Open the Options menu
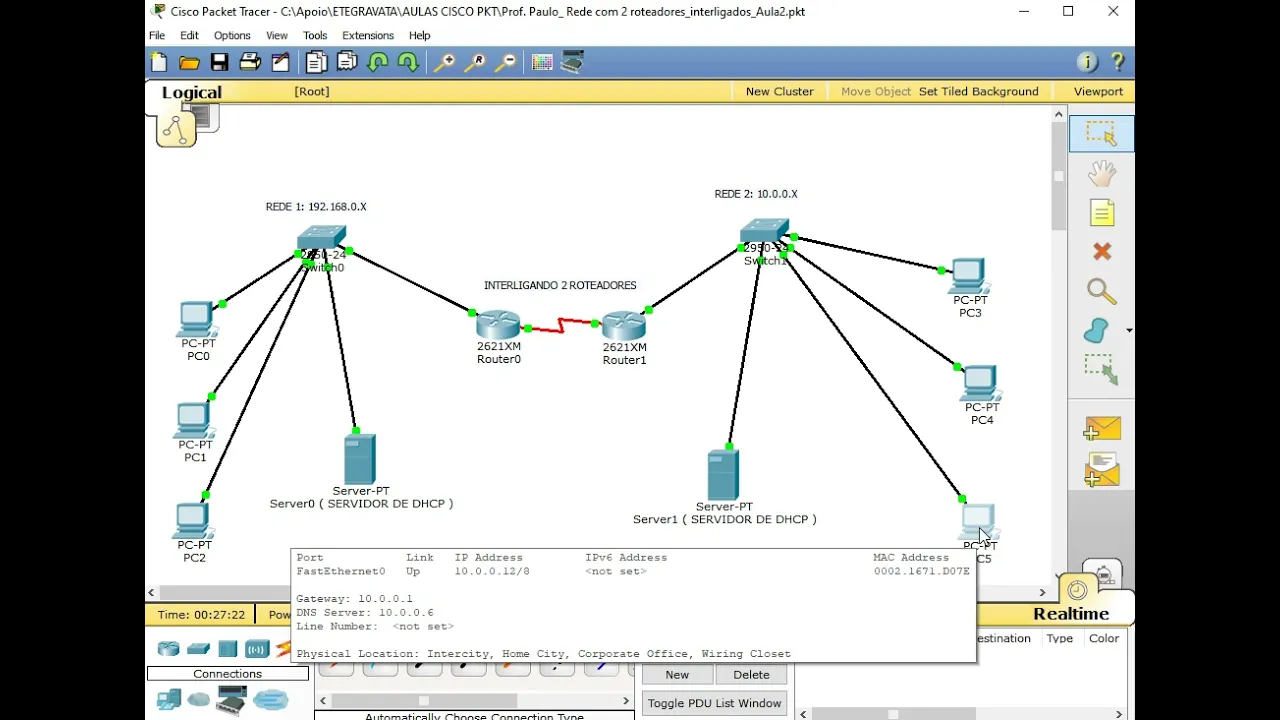This screenshot has height=720, width=1280. (x=232, y=35)
